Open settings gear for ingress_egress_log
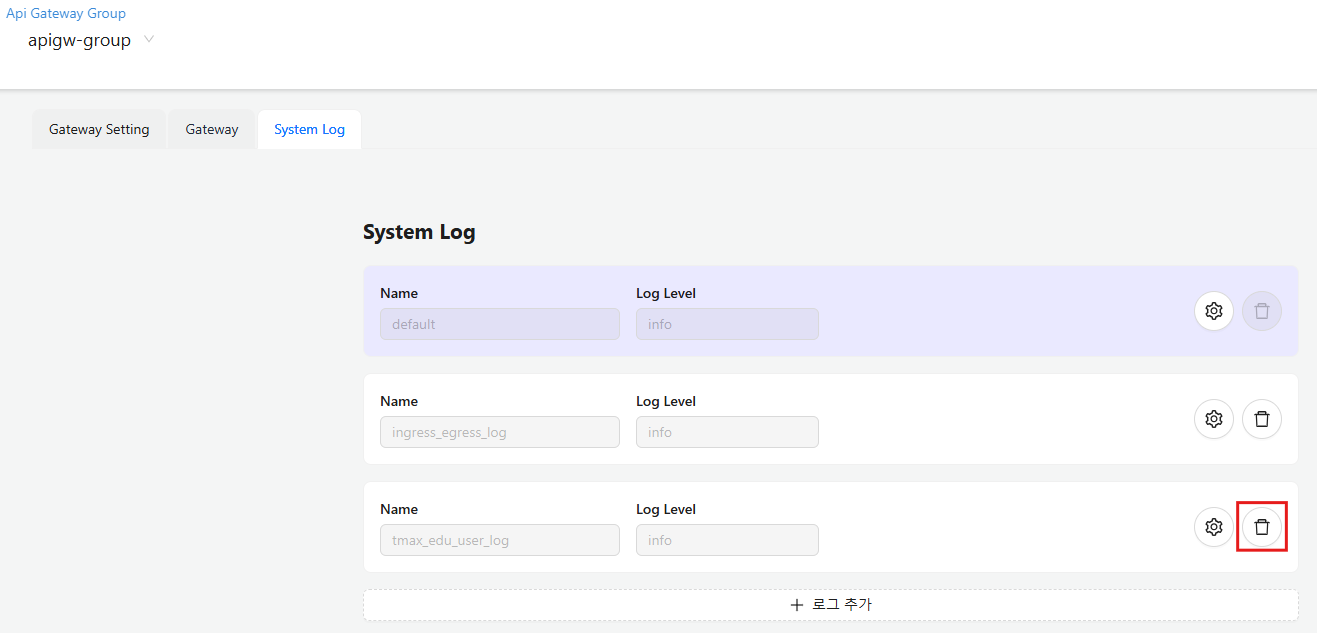The image size is (1317, 633). coord(1214,419)
